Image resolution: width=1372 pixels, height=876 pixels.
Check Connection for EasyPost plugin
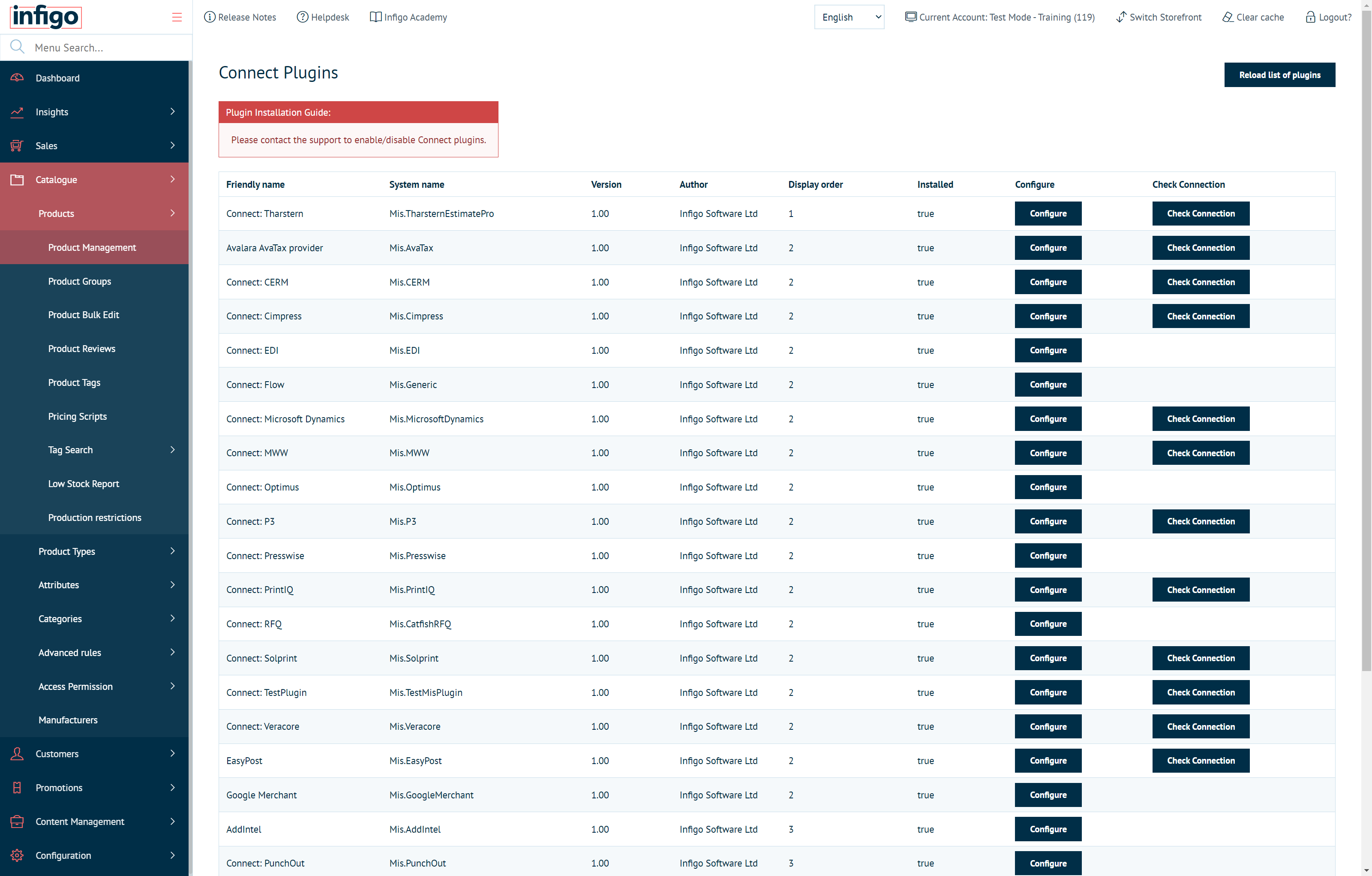(1201, 760)
